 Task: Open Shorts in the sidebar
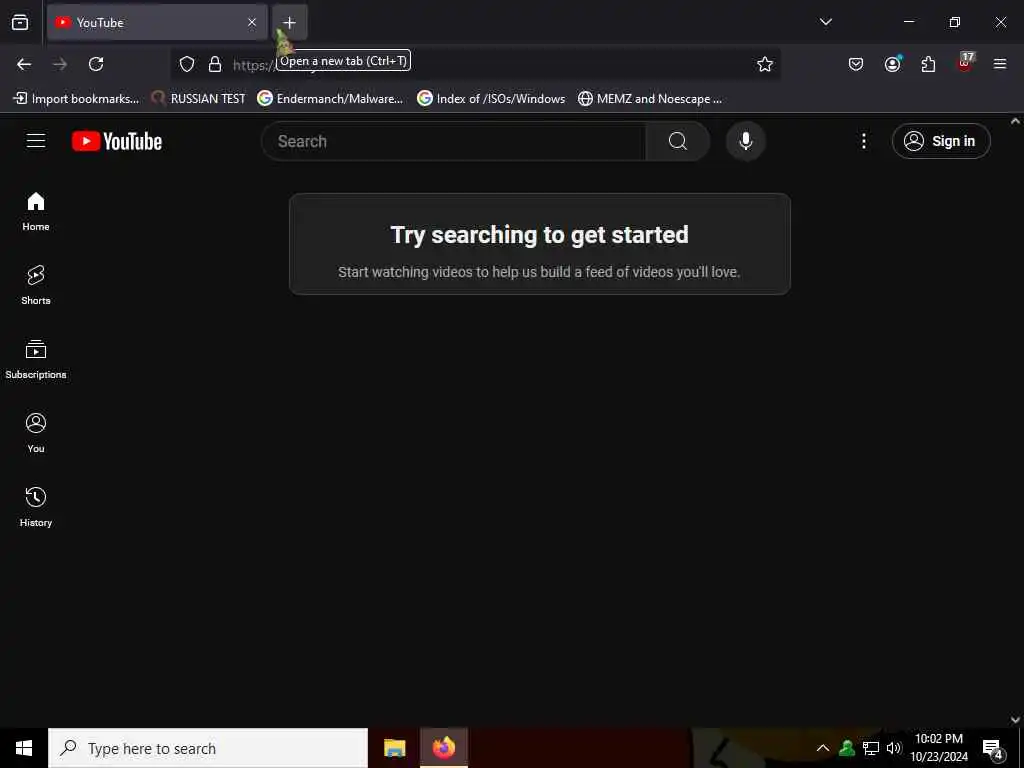pos(36,285)
